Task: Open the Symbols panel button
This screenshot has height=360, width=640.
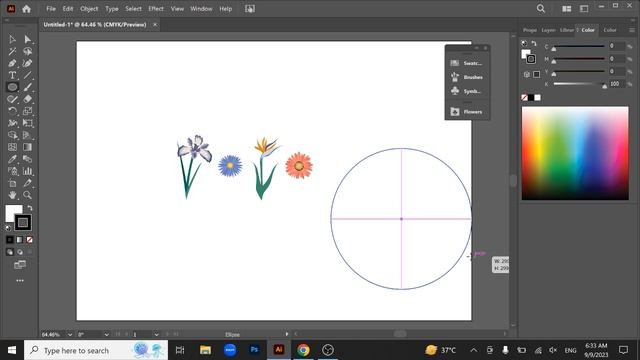Action: coord(467,91)
